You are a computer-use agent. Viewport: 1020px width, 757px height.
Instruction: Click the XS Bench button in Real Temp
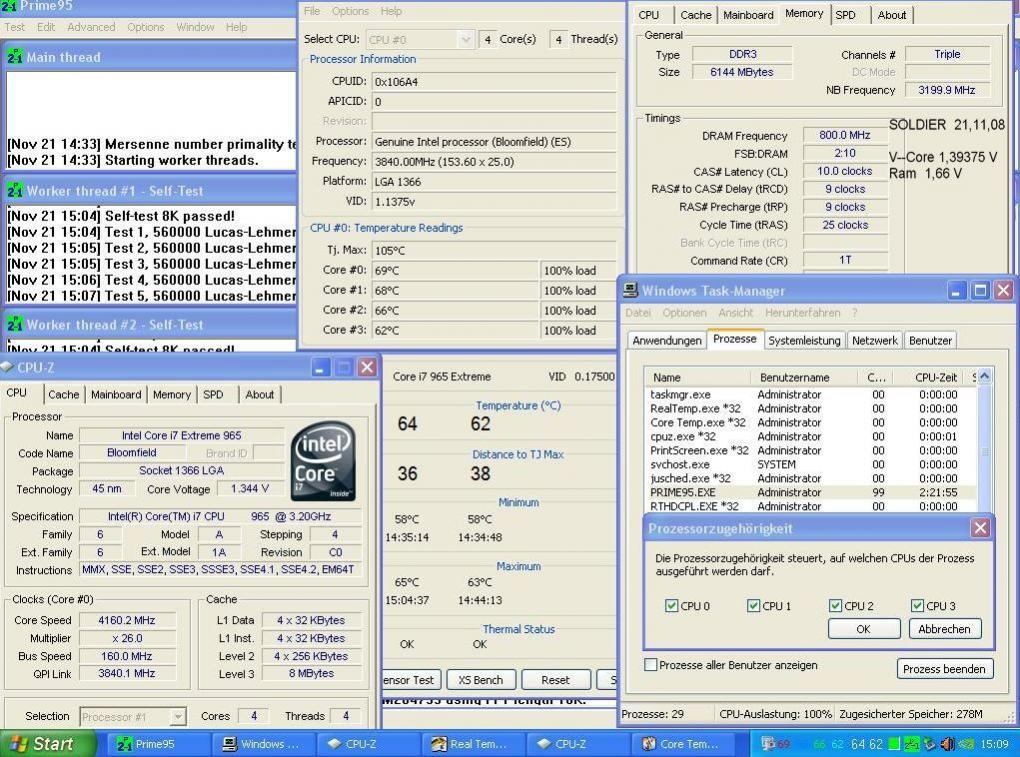[x=481, y=680]
